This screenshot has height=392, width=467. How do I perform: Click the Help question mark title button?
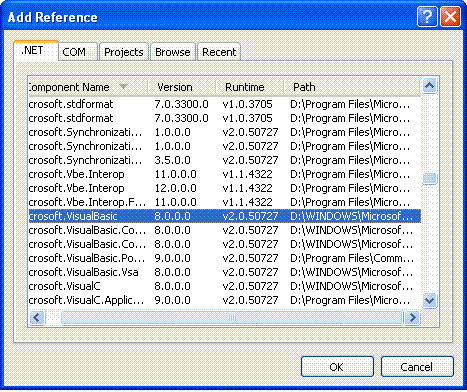pos(427,16)
